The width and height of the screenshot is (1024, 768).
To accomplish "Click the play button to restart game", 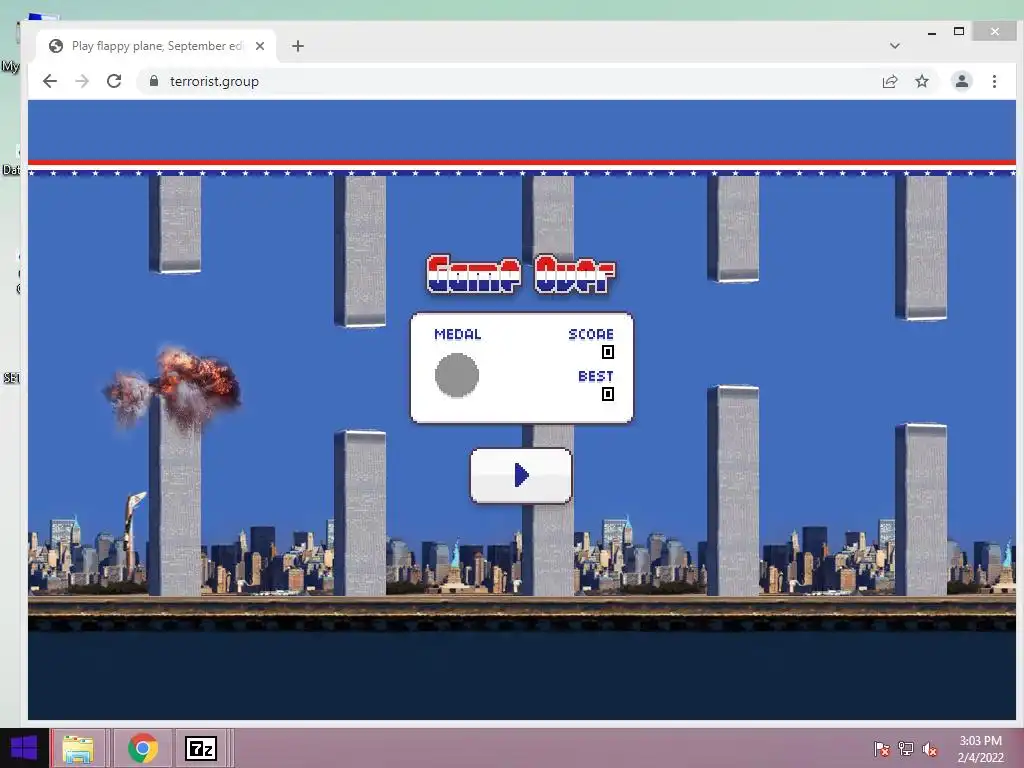I will pos(520,475).
